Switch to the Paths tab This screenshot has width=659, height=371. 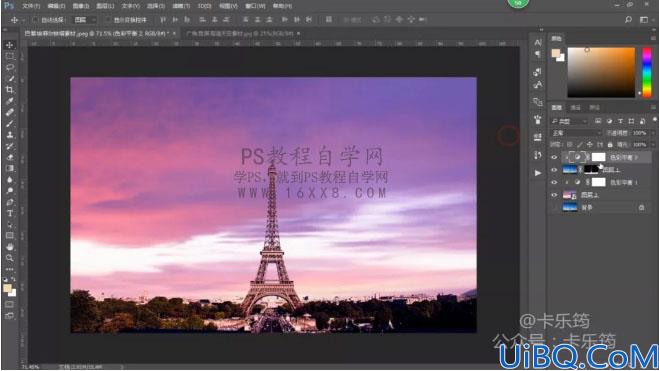594,108
